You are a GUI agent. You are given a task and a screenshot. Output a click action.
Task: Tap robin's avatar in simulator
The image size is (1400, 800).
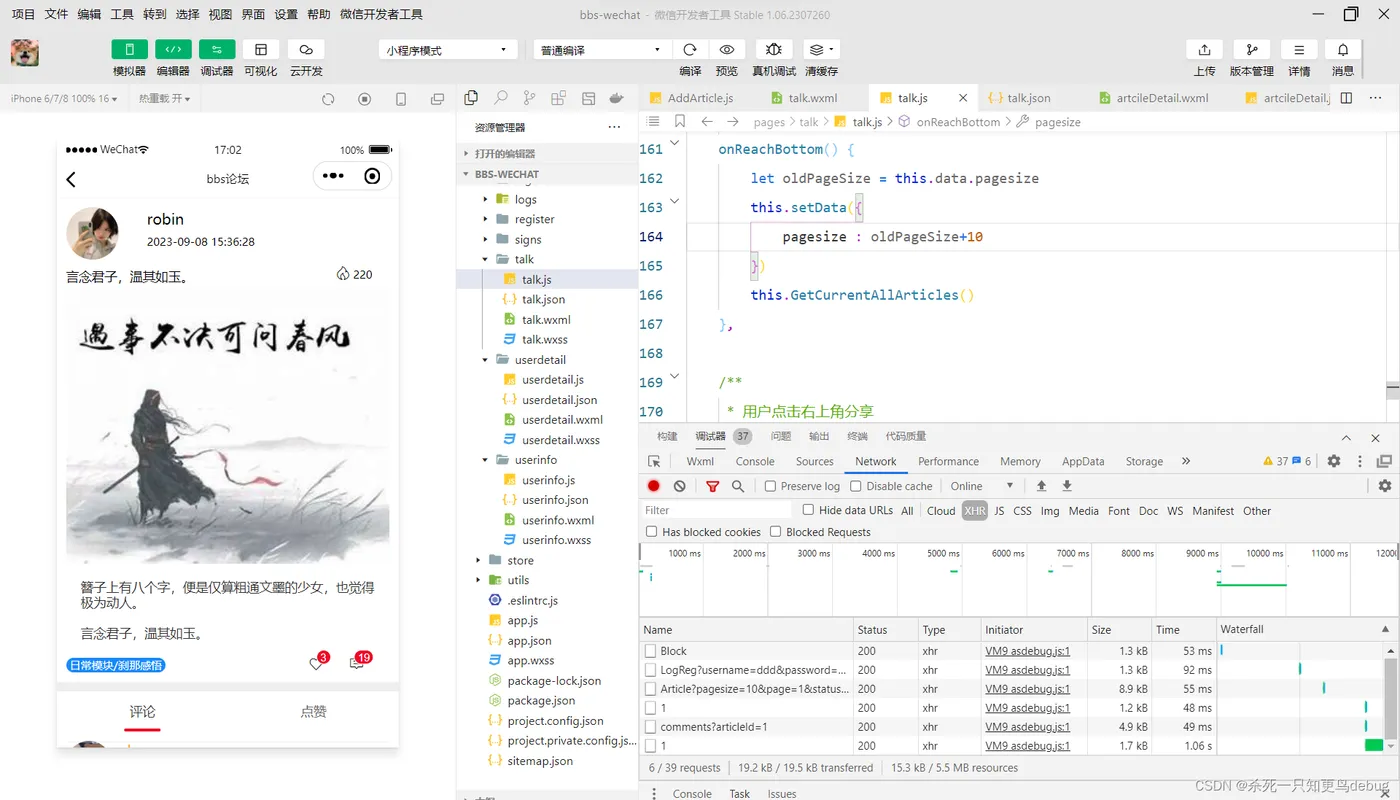92,233
